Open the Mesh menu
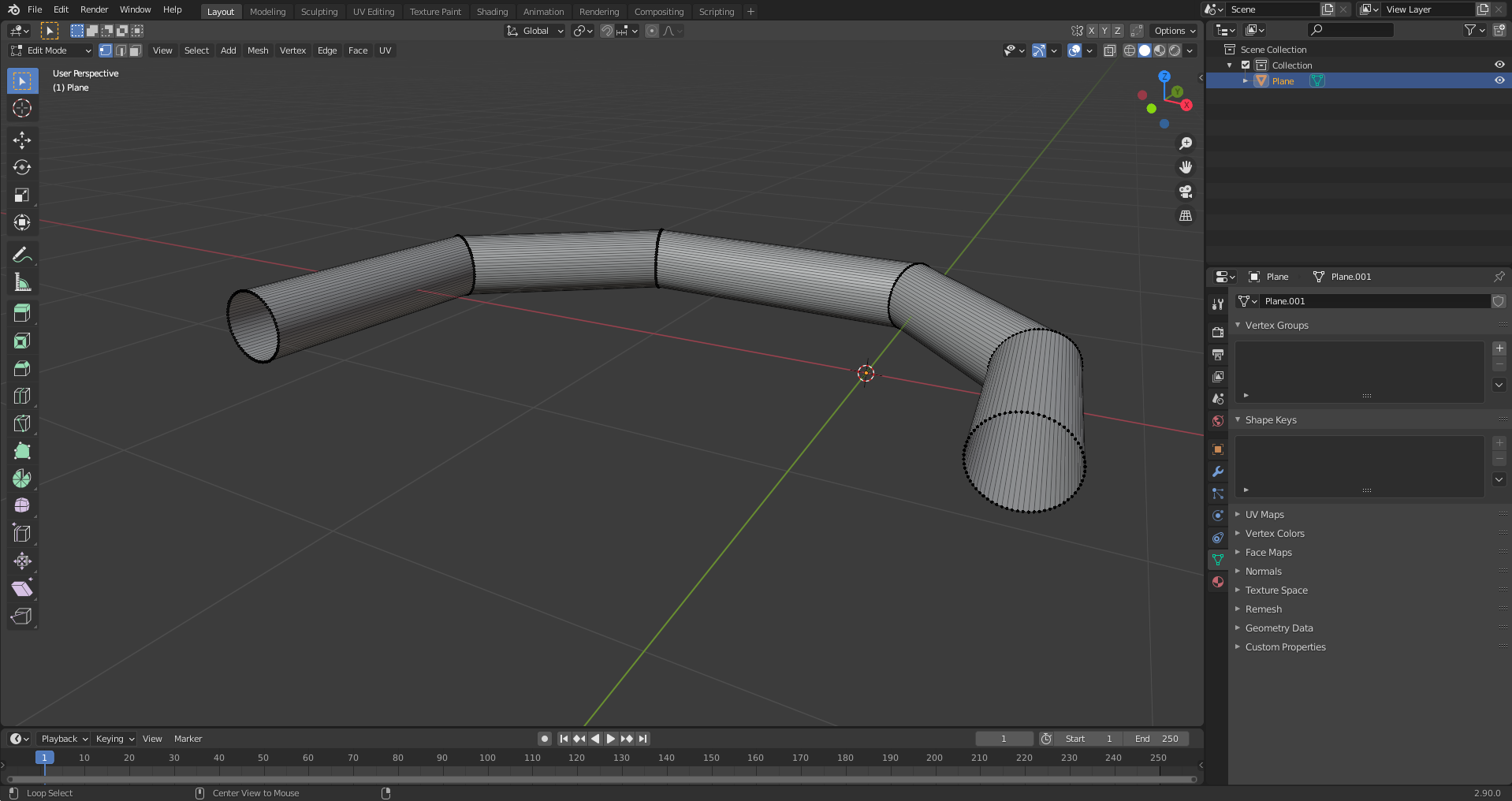The image size is (1512, 801). tap(258, 50)
